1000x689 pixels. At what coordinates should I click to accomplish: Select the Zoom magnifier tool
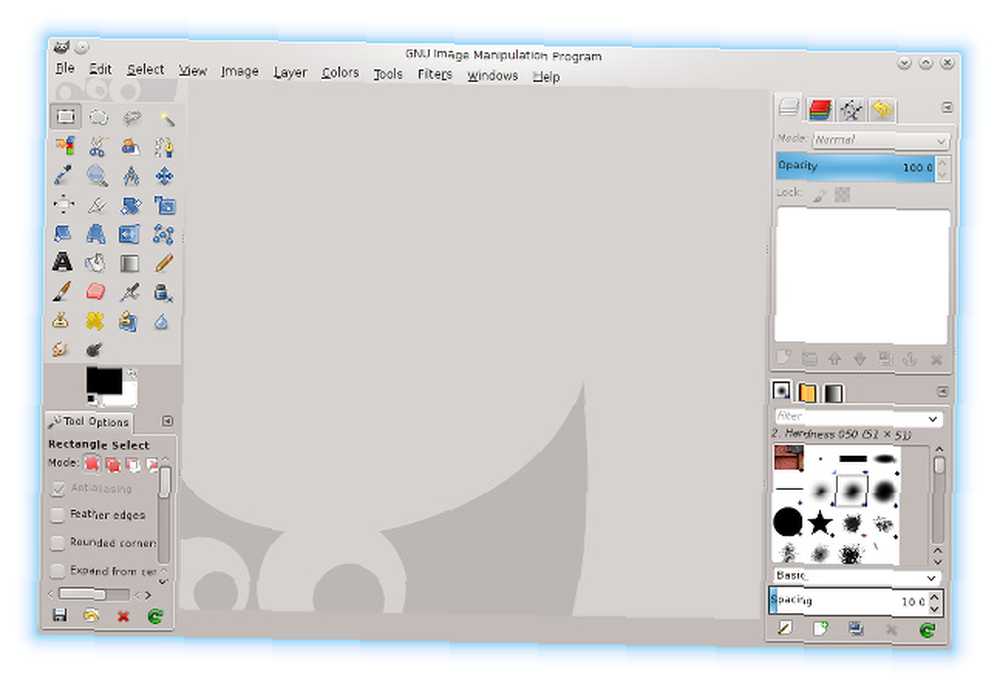tap(97, 175)
